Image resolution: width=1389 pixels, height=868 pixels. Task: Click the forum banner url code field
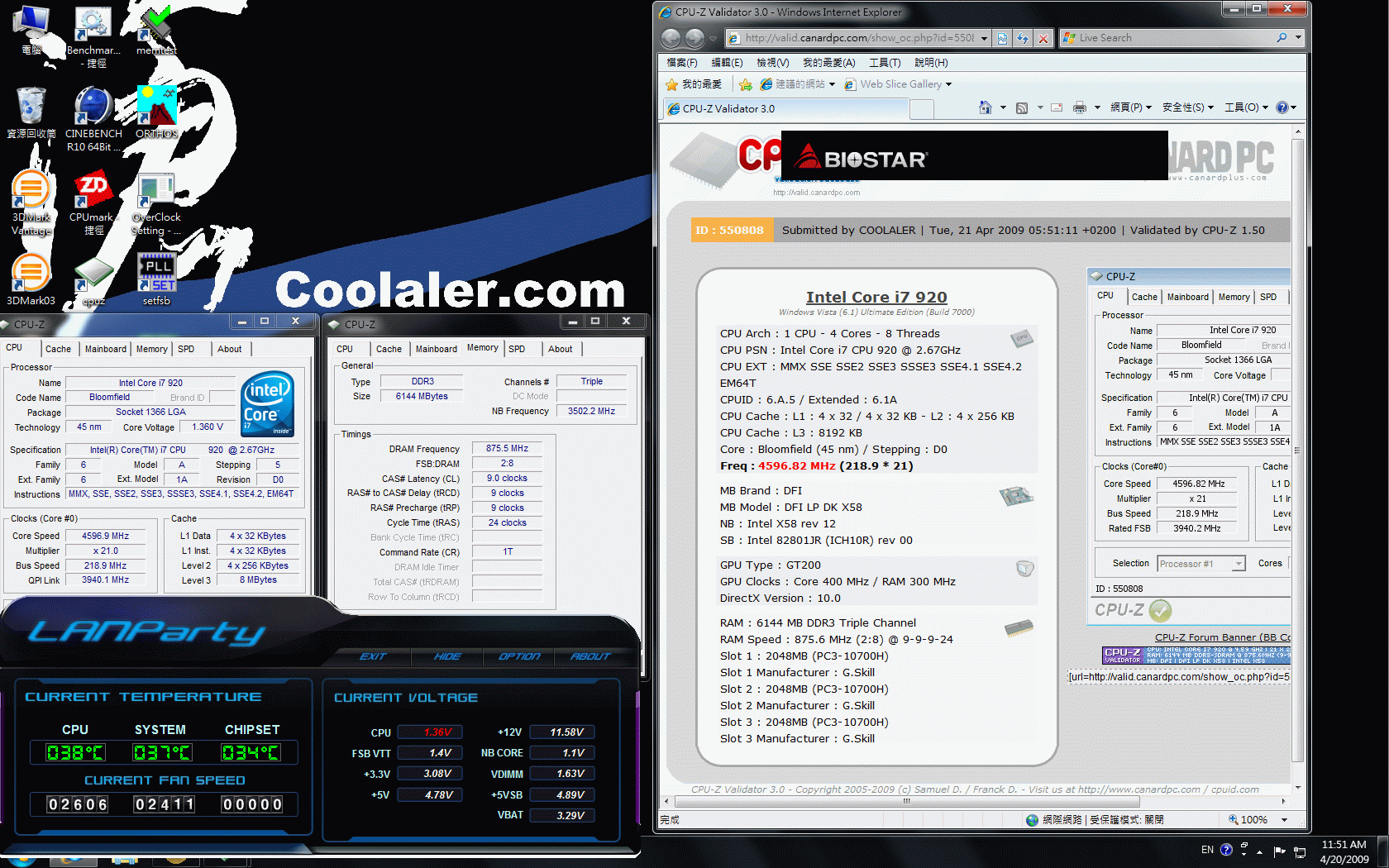click(1179, 677)
